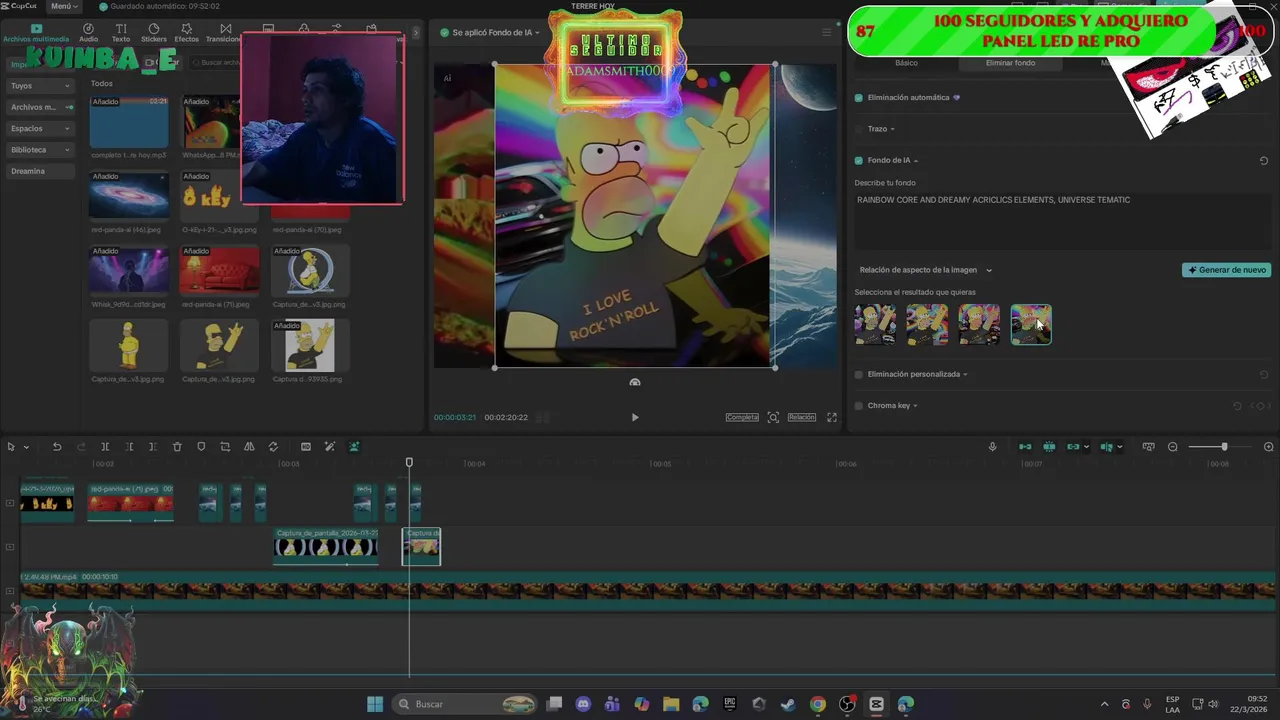Click the Rotate clip icon
The image size is (1280, 720).
pos(273,447)
